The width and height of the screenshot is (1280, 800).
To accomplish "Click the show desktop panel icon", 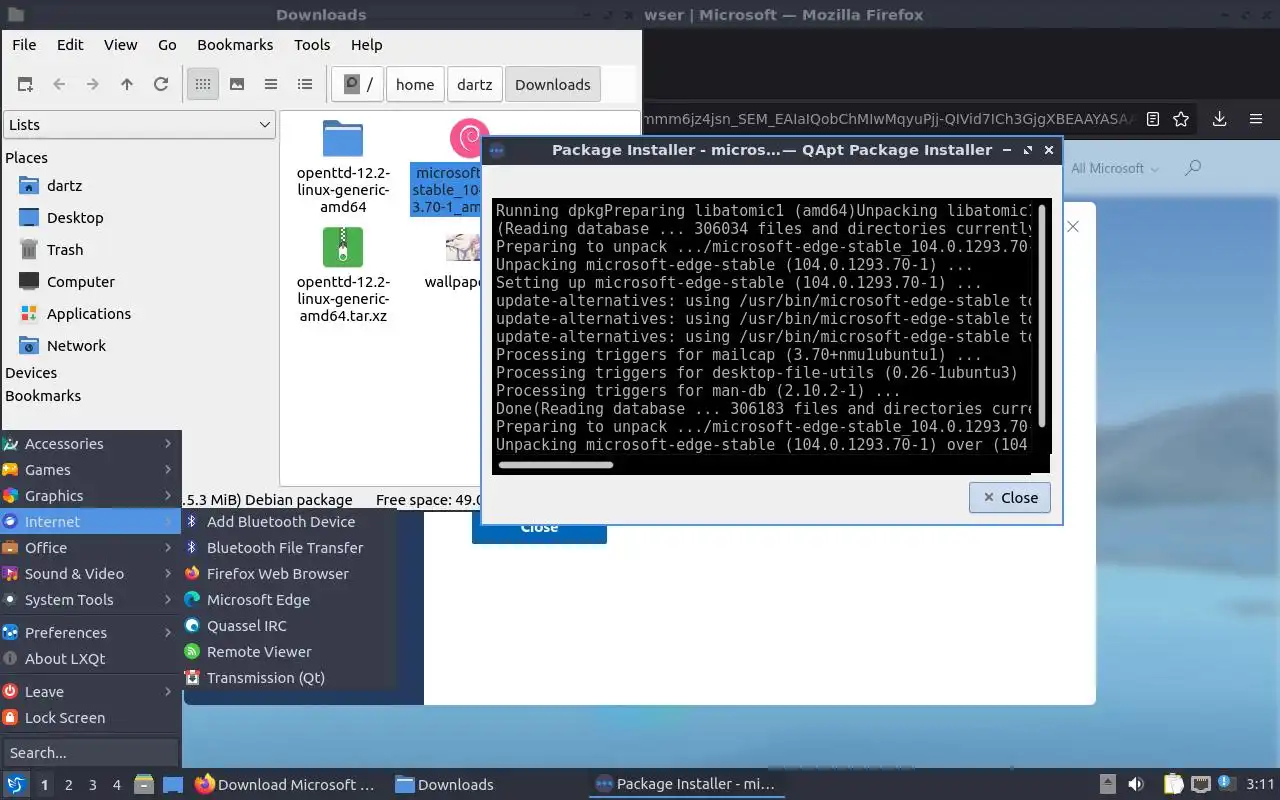I will (173, 785).
